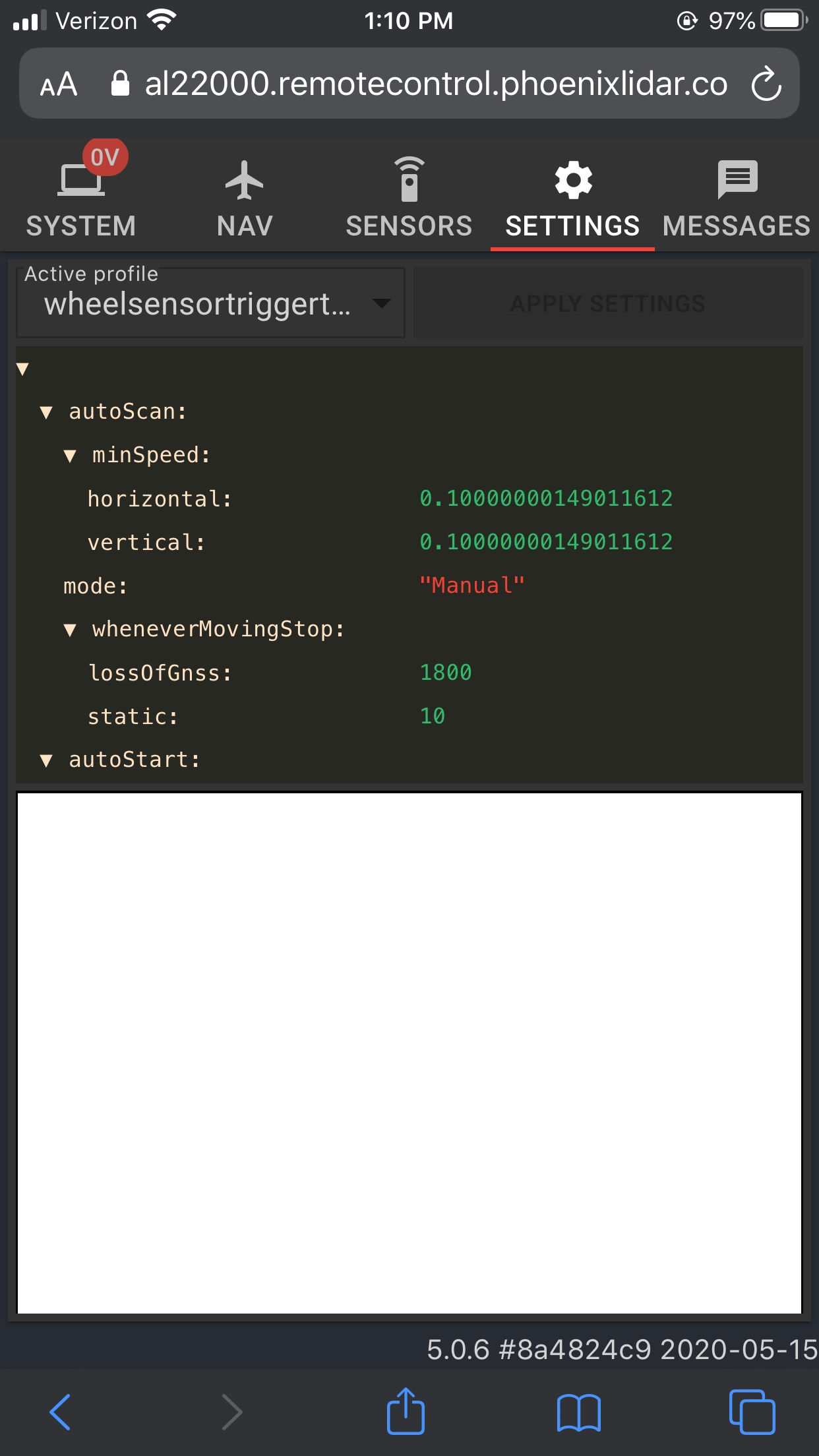Open the System tab laptop icon
819x1456 pixels.
[80, 180]
